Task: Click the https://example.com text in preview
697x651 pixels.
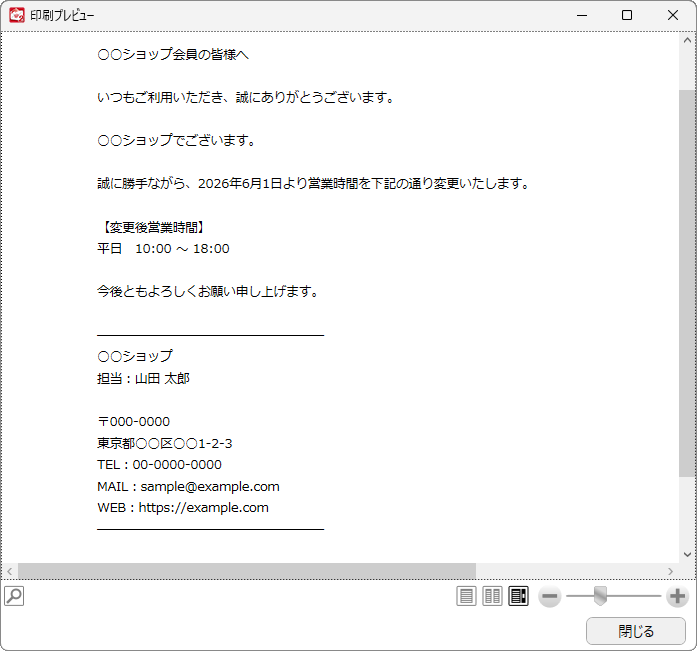Action: [x=204, y=508]
